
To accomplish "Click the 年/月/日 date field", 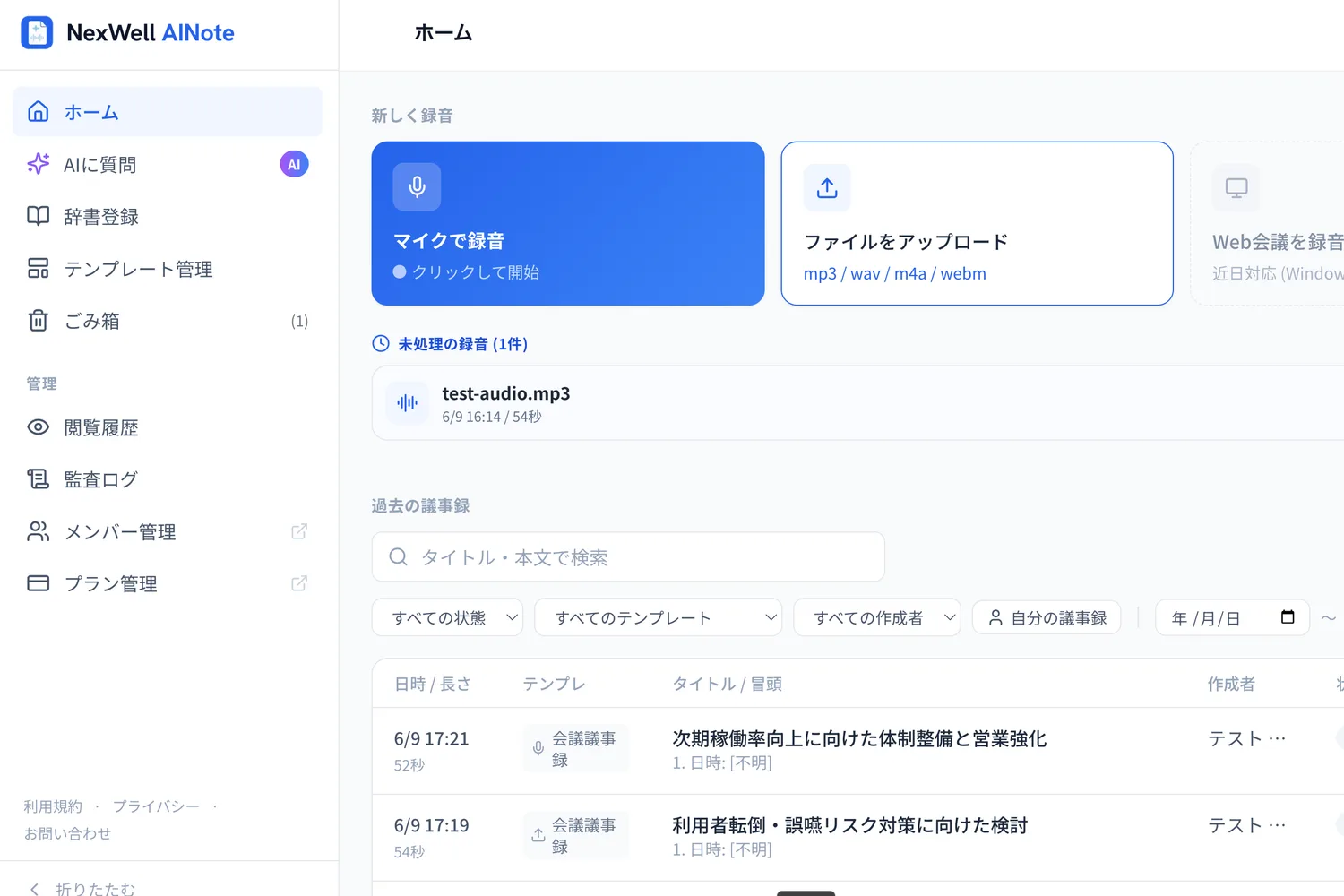I will coord(1233,617).
